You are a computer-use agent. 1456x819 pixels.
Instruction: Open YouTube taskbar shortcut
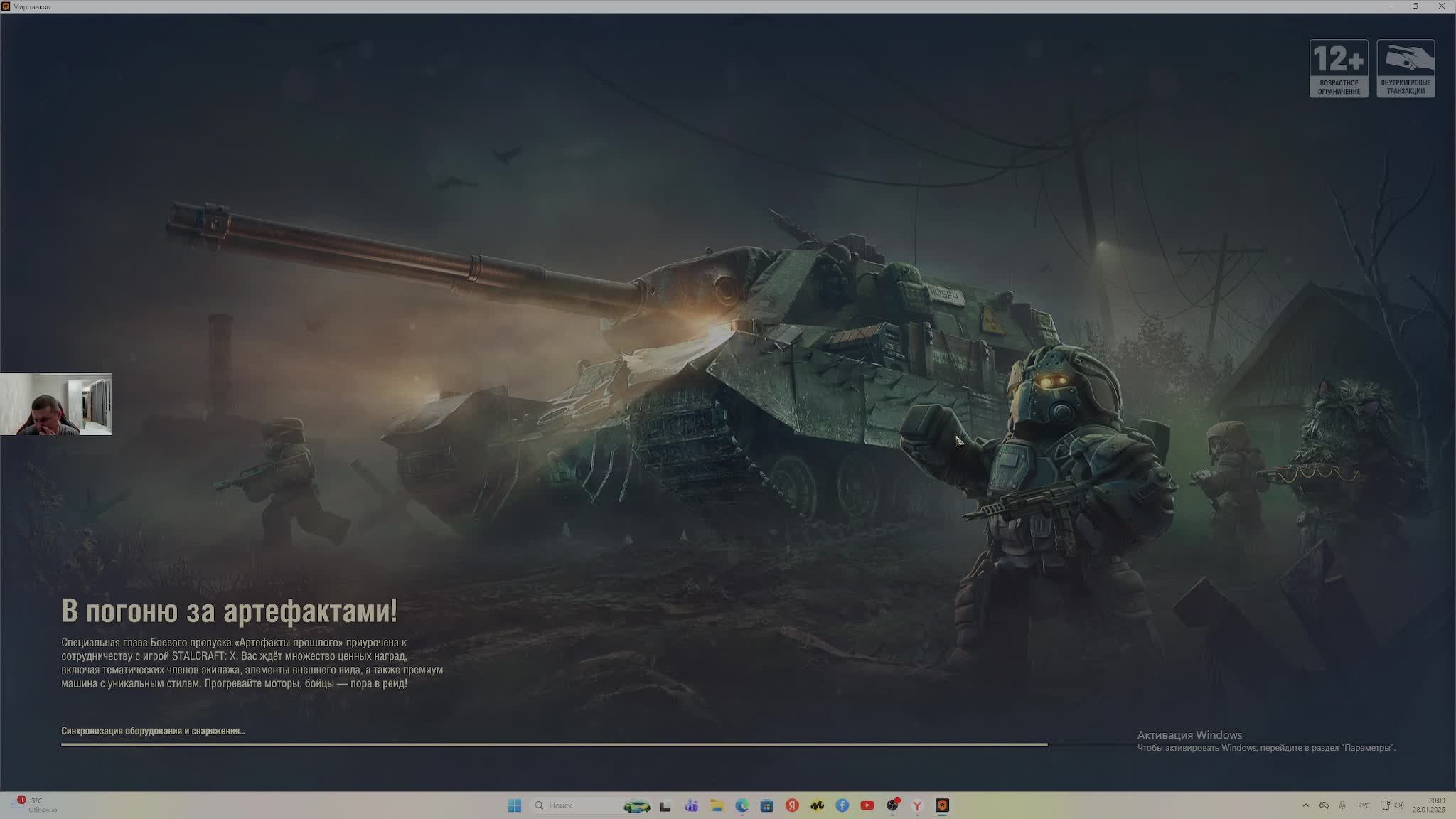[x=867, y=805]
